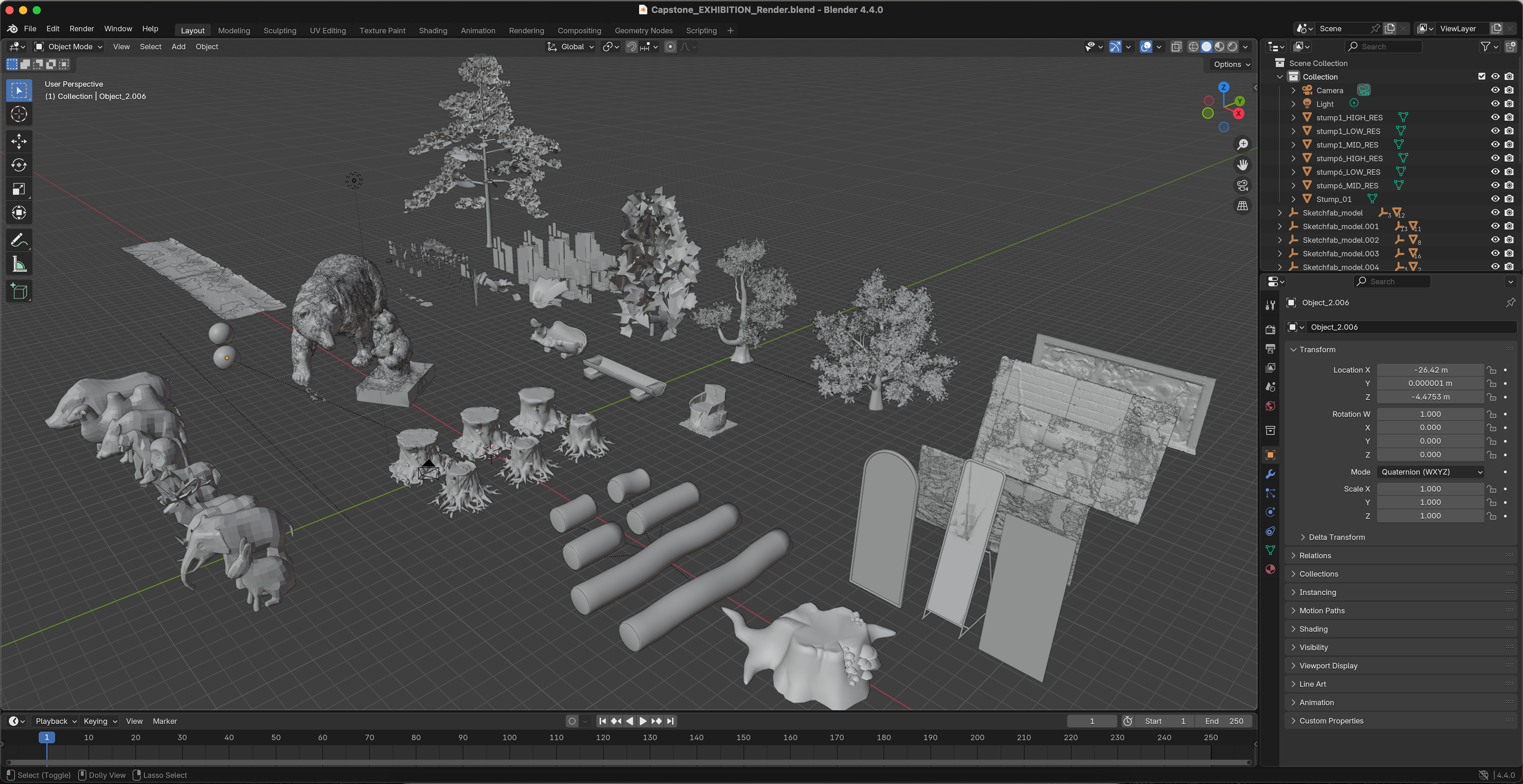Open the Physics properties tab
1523x784 pixels.
1270,512
